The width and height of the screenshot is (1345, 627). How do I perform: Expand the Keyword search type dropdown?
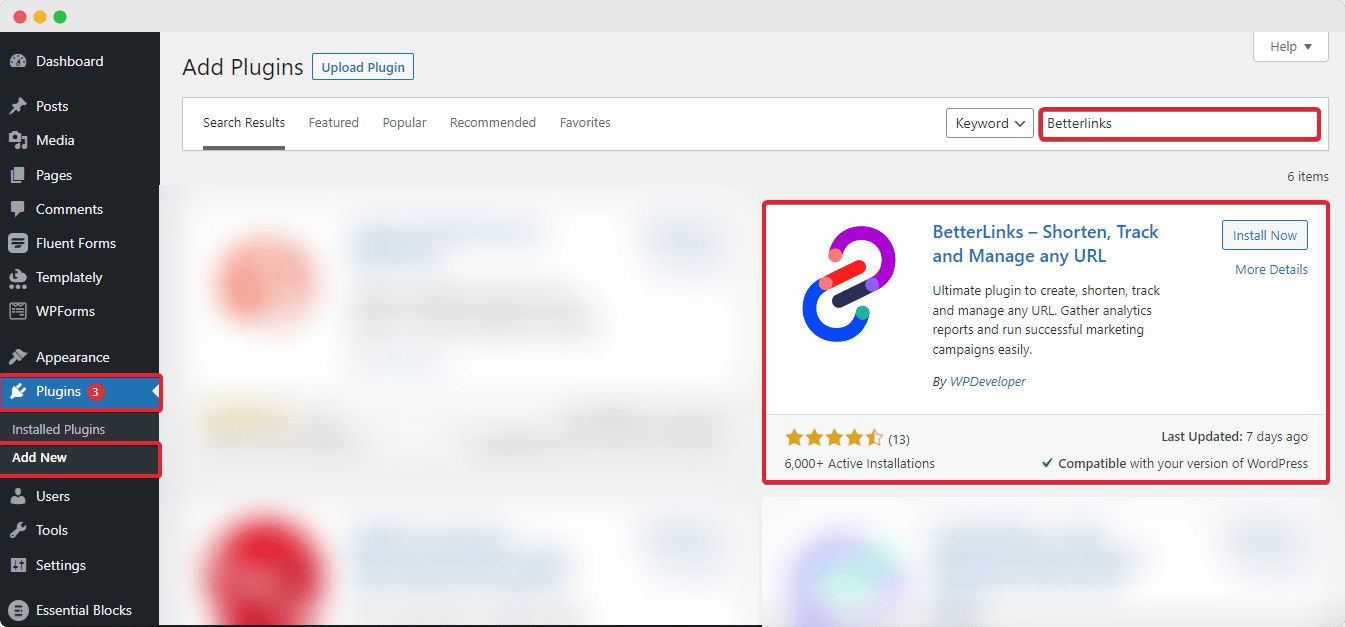pos(989,124)
